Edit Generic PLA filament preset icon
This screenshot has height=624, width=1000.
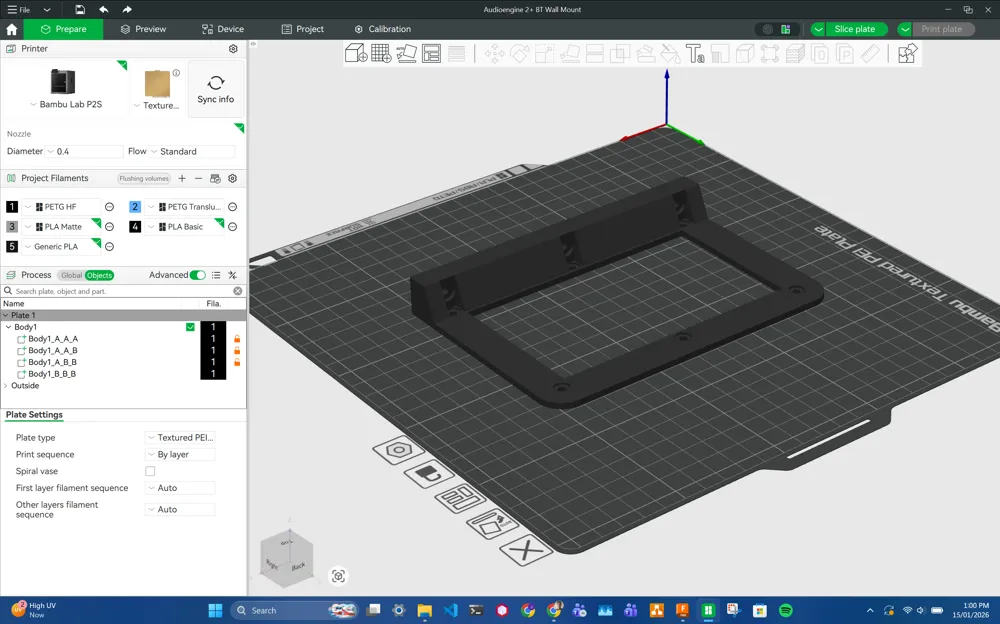point(109,246)
